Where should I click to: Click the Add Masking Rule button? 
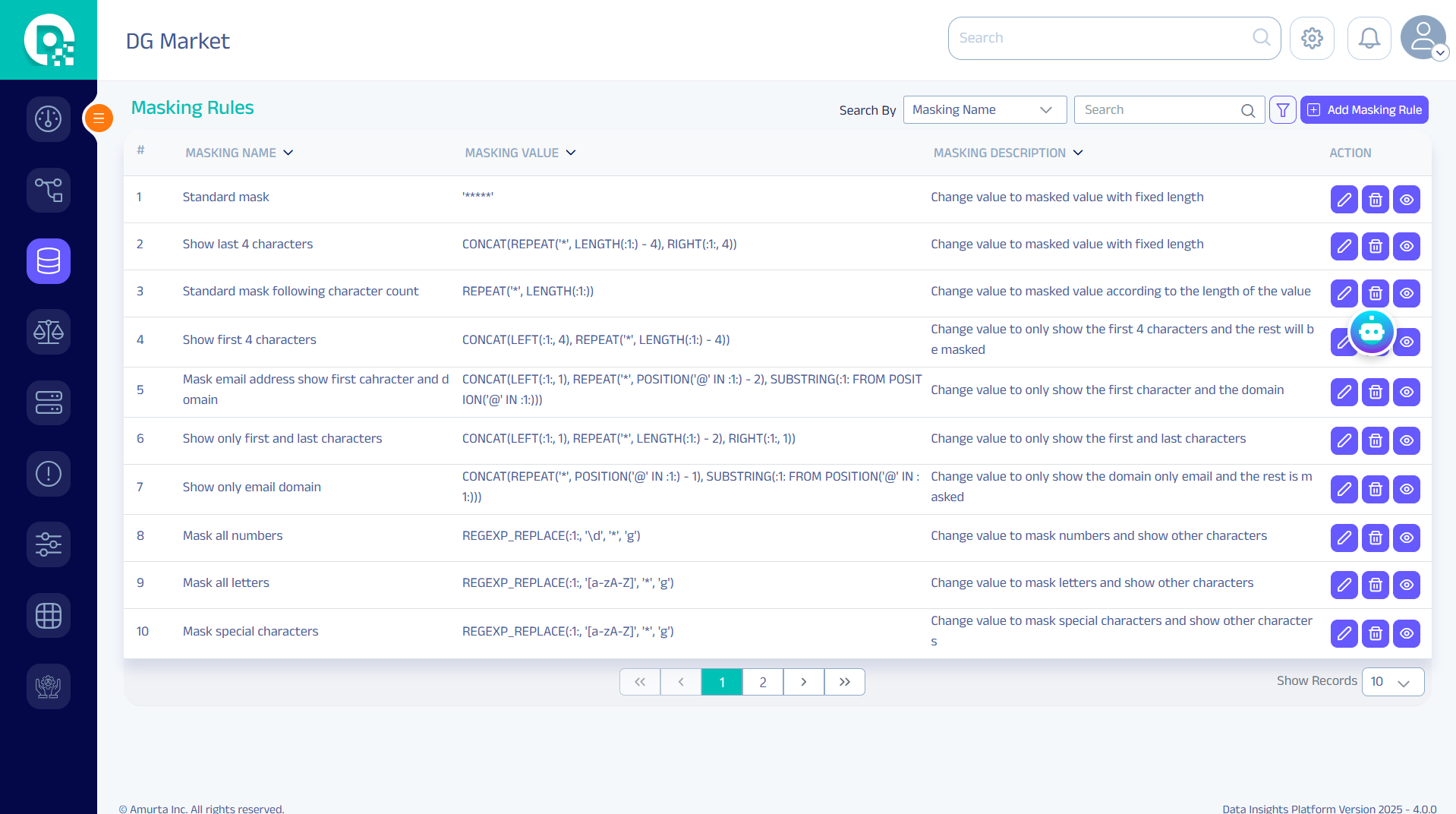[1363, 110]
